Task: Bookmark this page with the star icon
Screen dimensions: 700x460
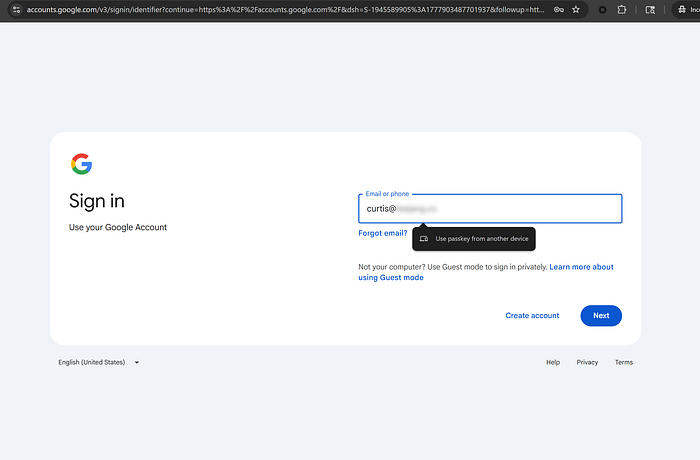Action: (576, 9)
